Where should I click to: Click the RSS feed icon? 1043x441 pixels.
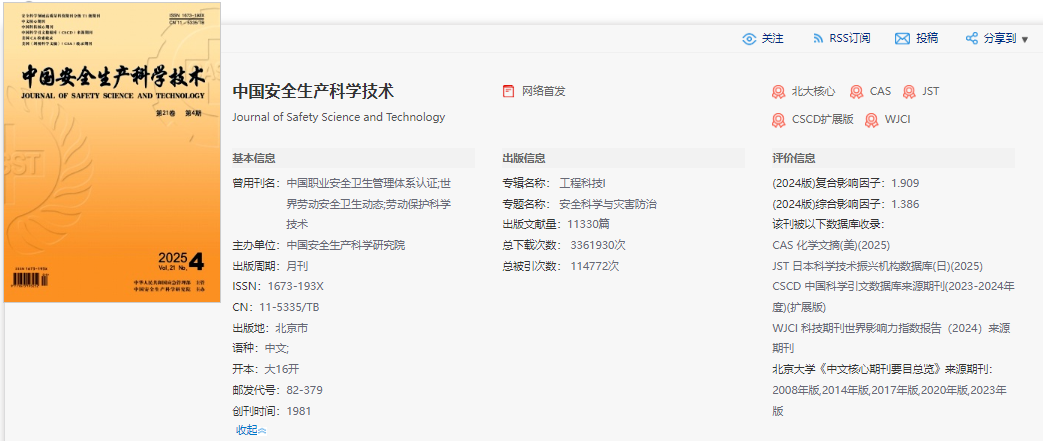click(818, 39)
